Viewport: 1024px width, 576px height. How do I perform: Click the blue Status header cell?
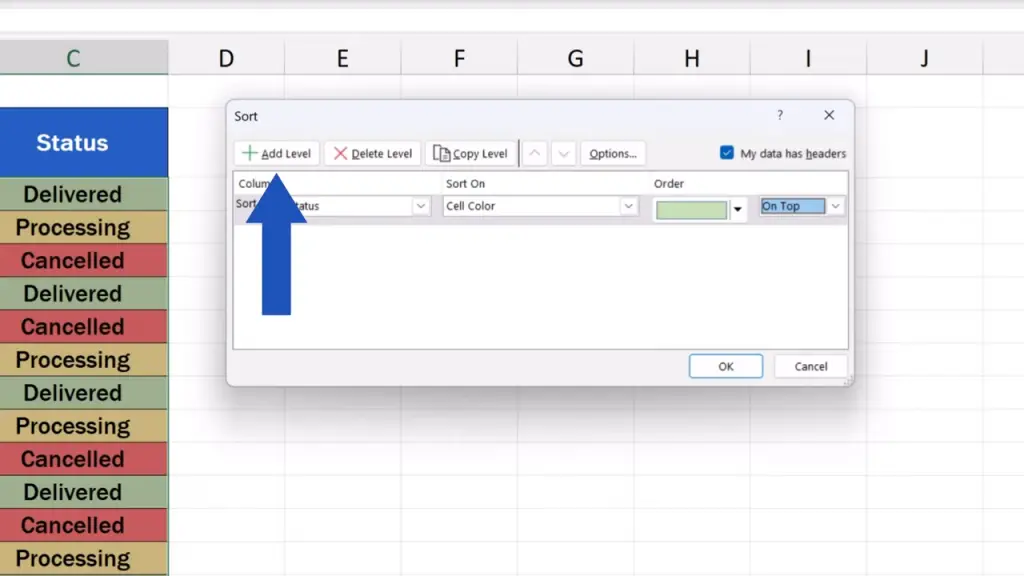73,143
